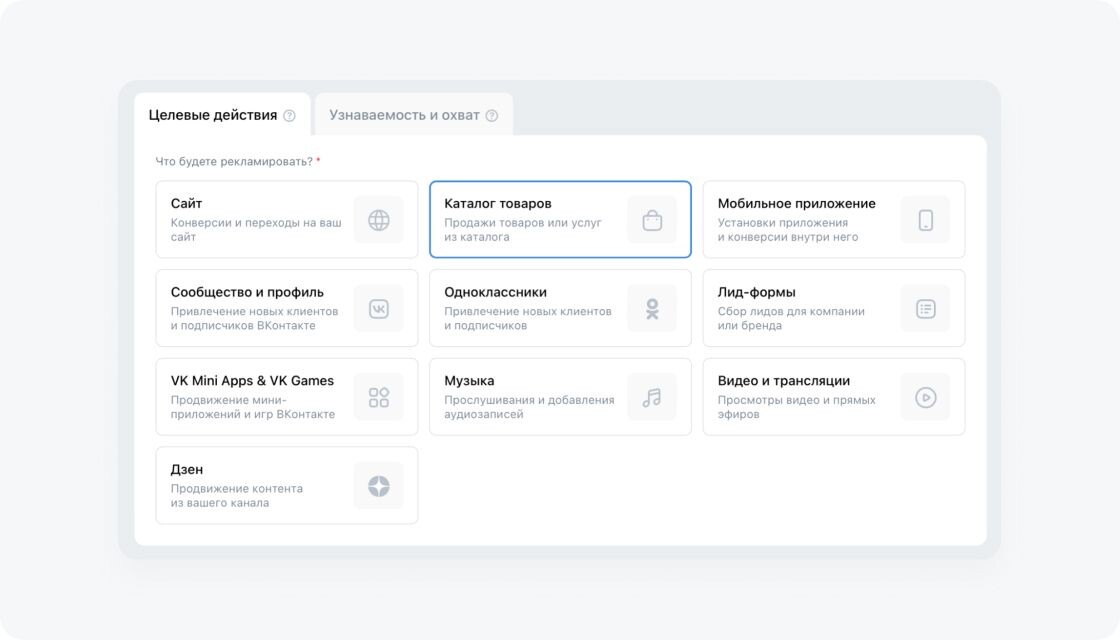Image resolution: width=1120 pixels, height=640 pixels.
Task: Click text 'Привлечение новых клиентов и подписчиков ВКонтакте'
Action: pos(254,318)
